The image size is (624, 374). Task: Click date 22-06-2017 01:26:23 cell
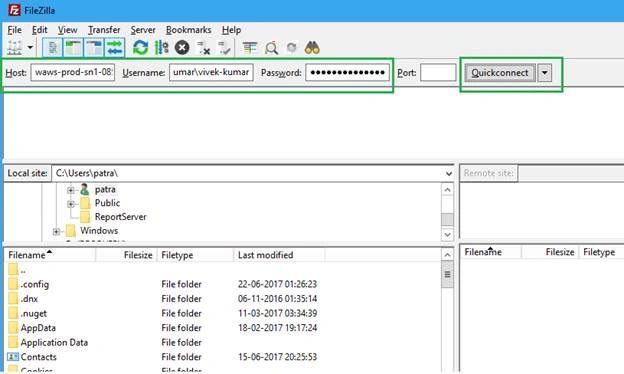click(277, 284)
